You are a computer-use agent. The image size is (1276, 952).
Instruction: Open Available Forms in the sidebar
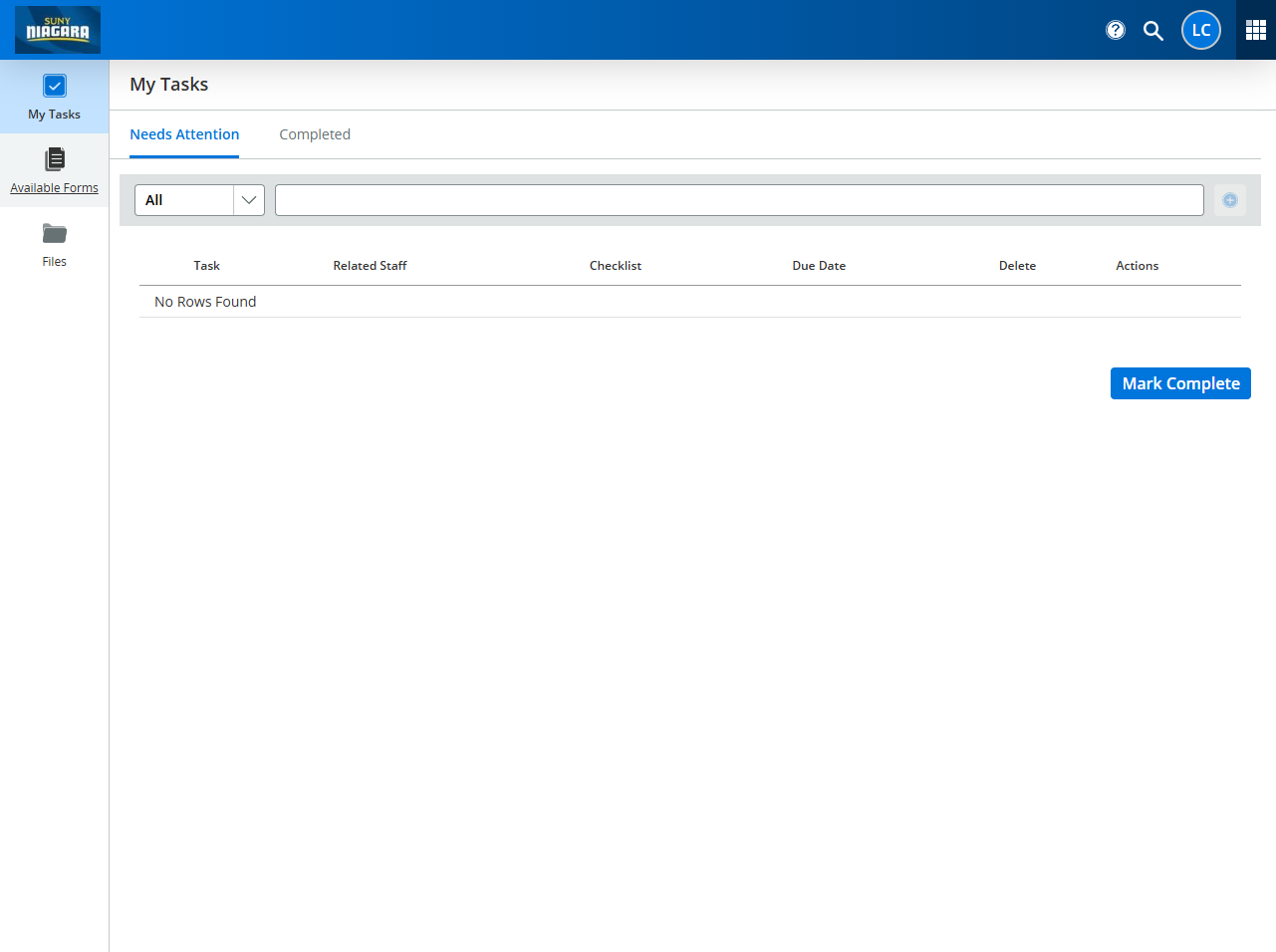(55, 170)
